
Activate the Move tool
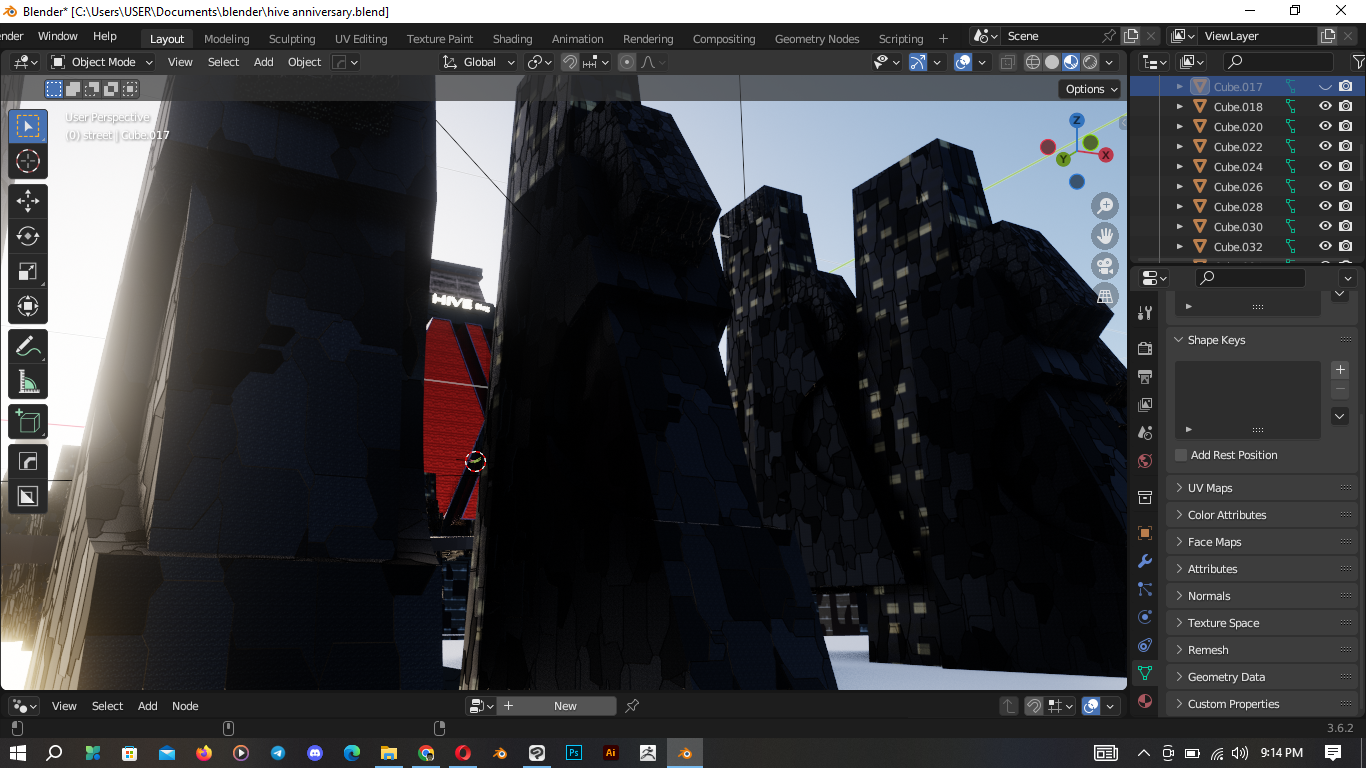tap(28, 201)
